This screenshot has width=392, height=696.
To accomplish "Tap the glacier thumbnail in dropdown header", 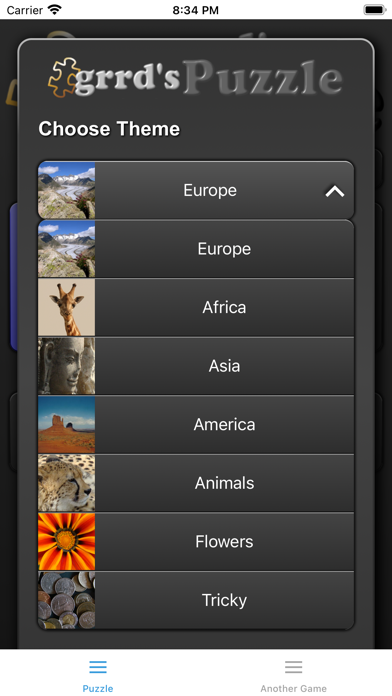I will [67, 190].
